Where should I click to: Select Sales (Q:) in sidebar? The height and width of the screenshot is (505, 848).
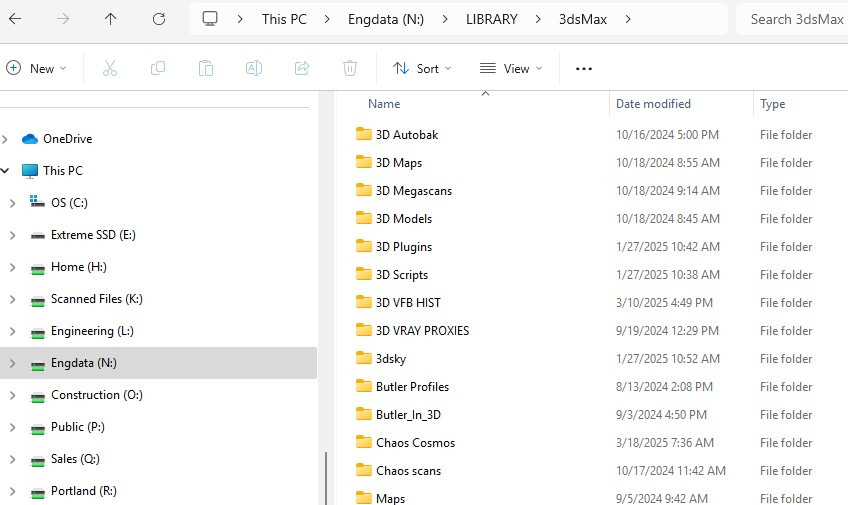(x=75, y=459)
